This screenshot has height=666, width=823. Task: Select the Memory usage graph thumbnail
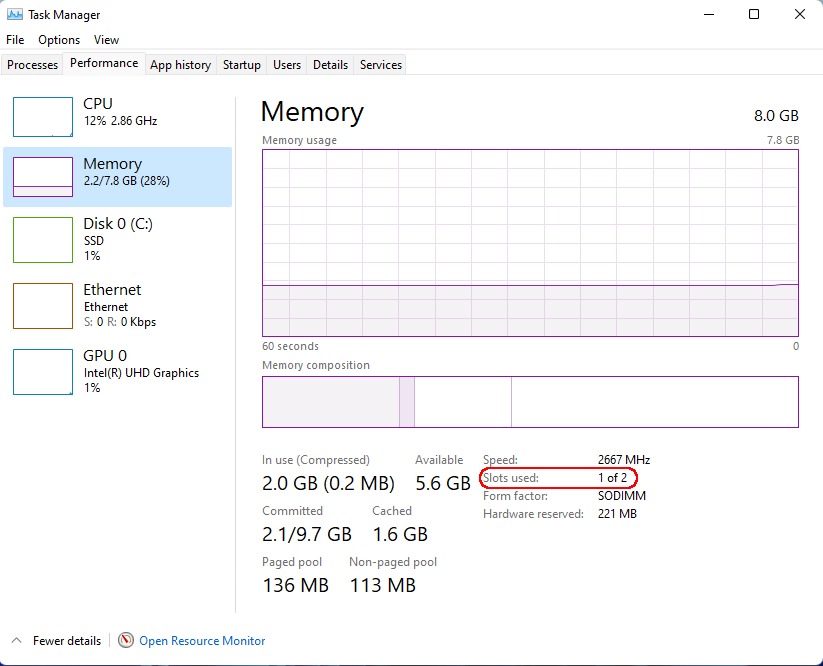(x=43, y=177)
